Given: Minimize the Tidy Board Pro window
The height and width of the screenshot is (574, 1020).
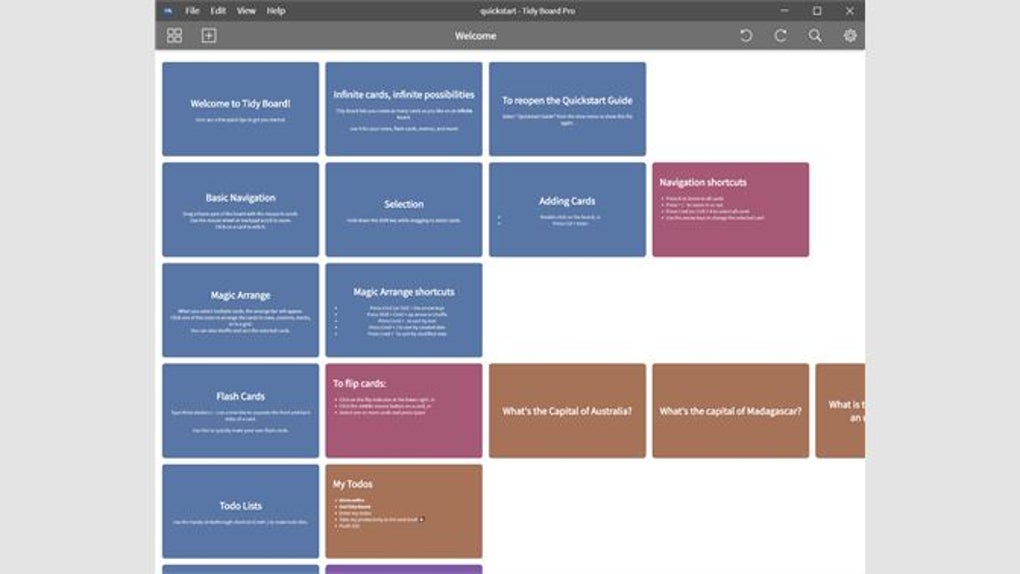Looking at the screenshot, I should point(785,10).
